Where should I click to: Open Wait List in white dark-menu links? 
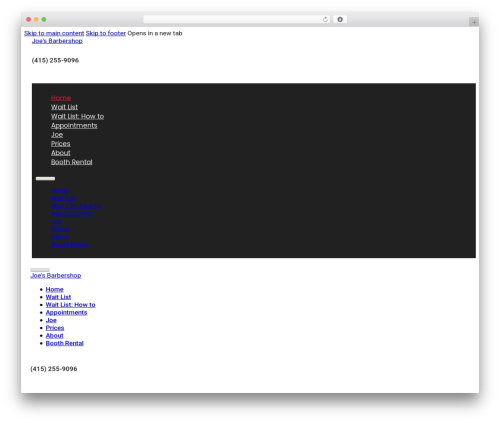click(x=64, y=107)
